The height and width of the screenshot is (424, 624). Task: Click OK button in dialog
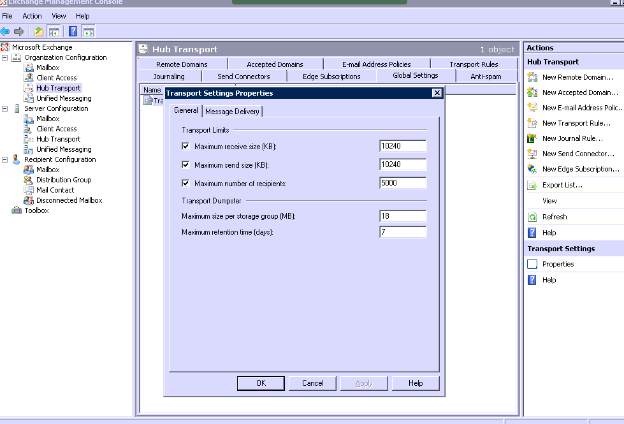[261, 383]
